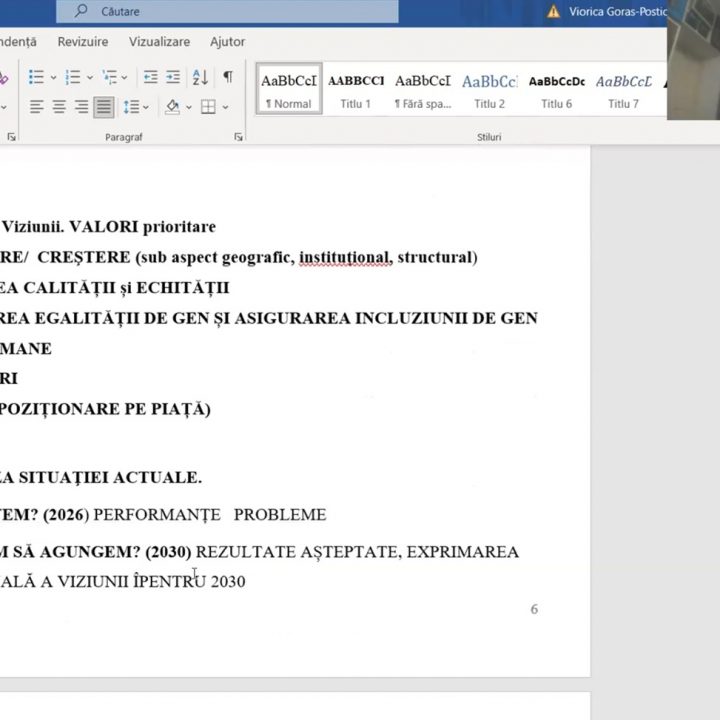Decrease the paragraph indent
Image resolution: width=720 pixels, height=720 pixels.
click(150, 77)
